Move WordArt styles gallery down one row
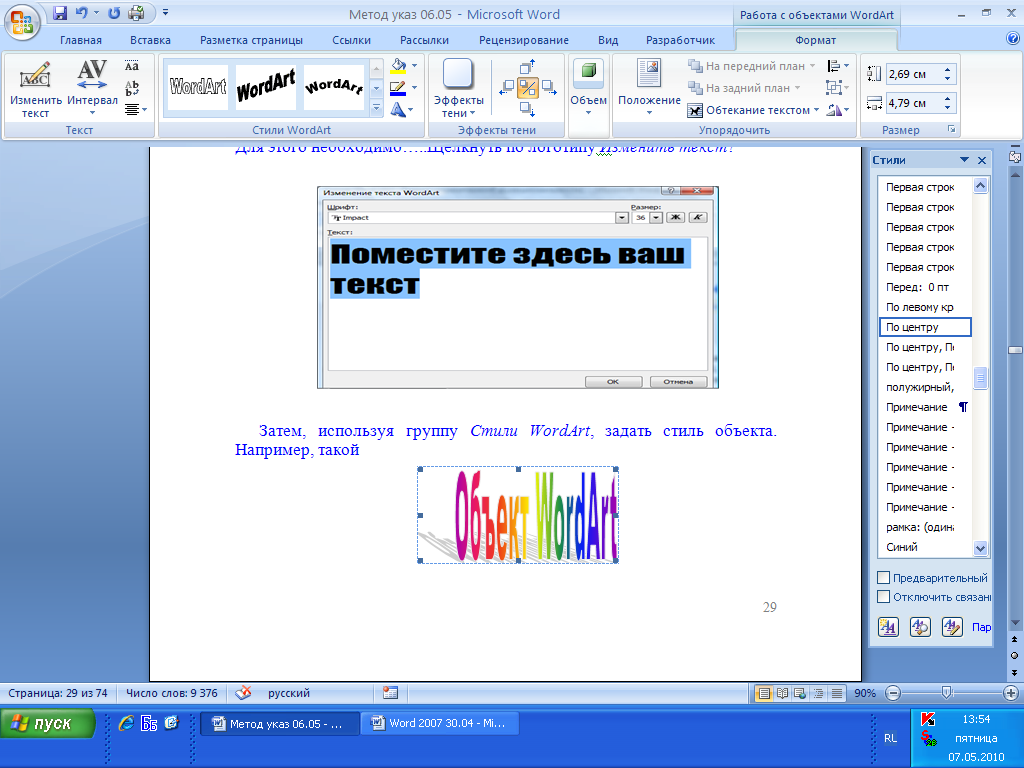This screenshot has width=1024, height=768. point(376,88)
